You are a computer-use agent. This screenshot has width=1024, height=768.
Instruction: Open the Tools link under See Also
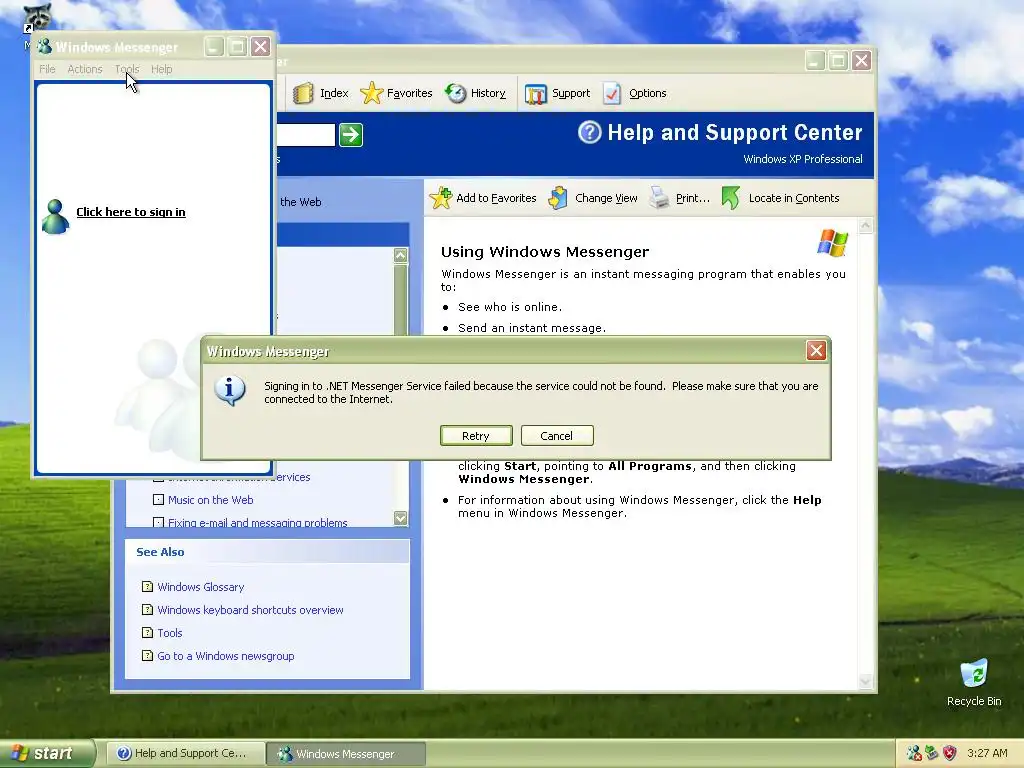coord(170,632)
